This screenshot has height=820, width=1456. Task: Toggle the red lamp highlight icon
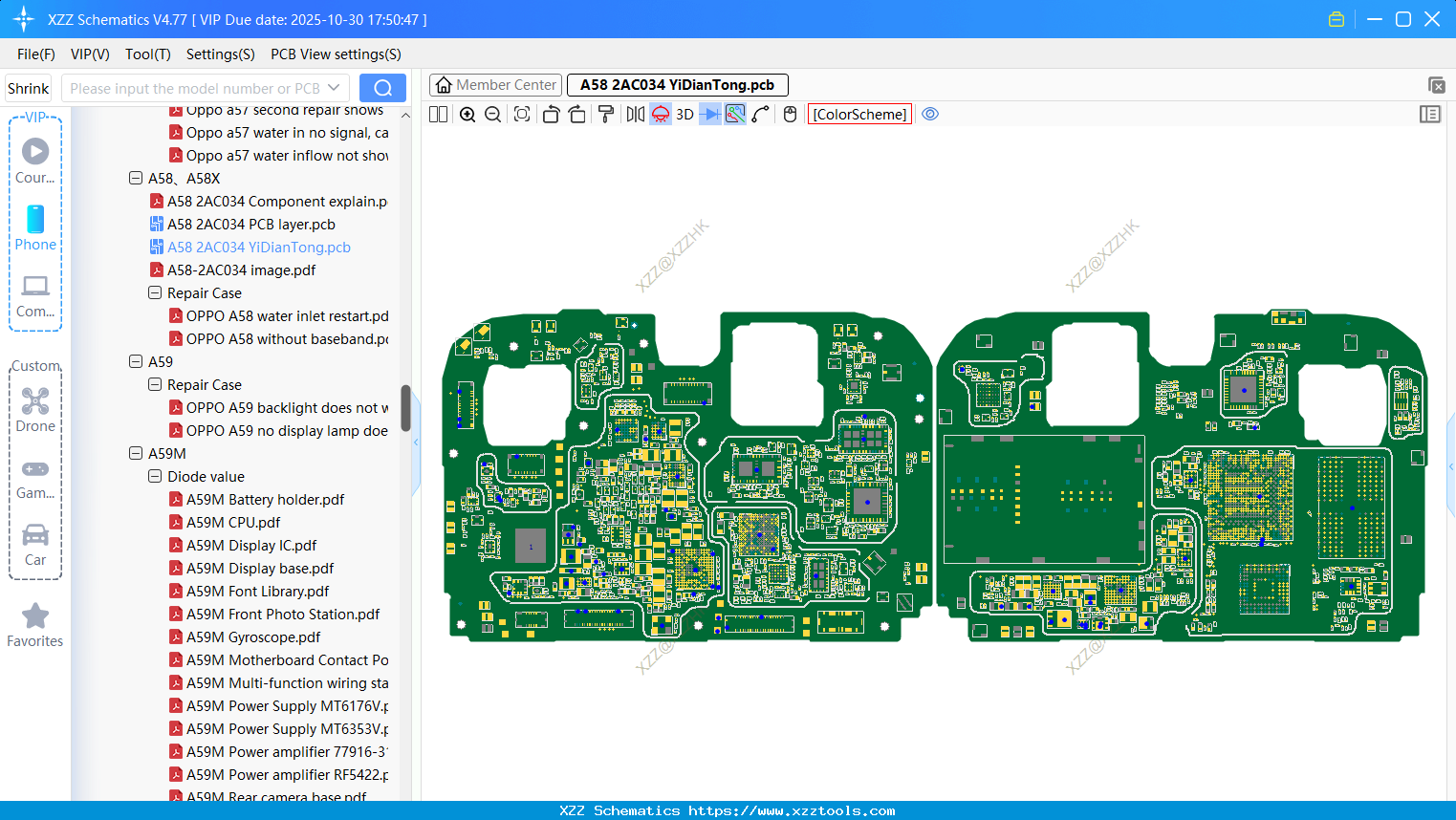(x=661, y=115)
